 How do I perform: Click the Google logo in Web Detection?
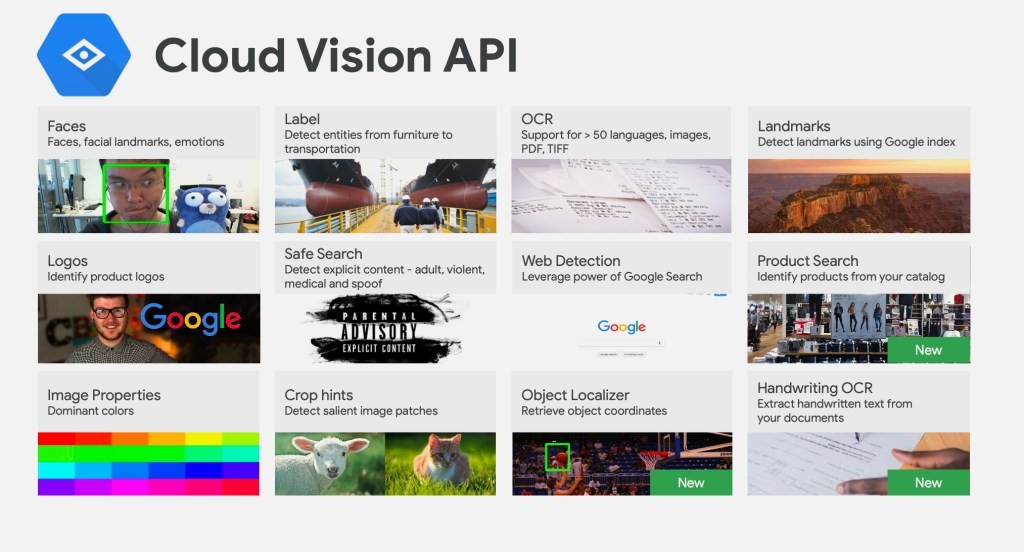pos(622,326)
